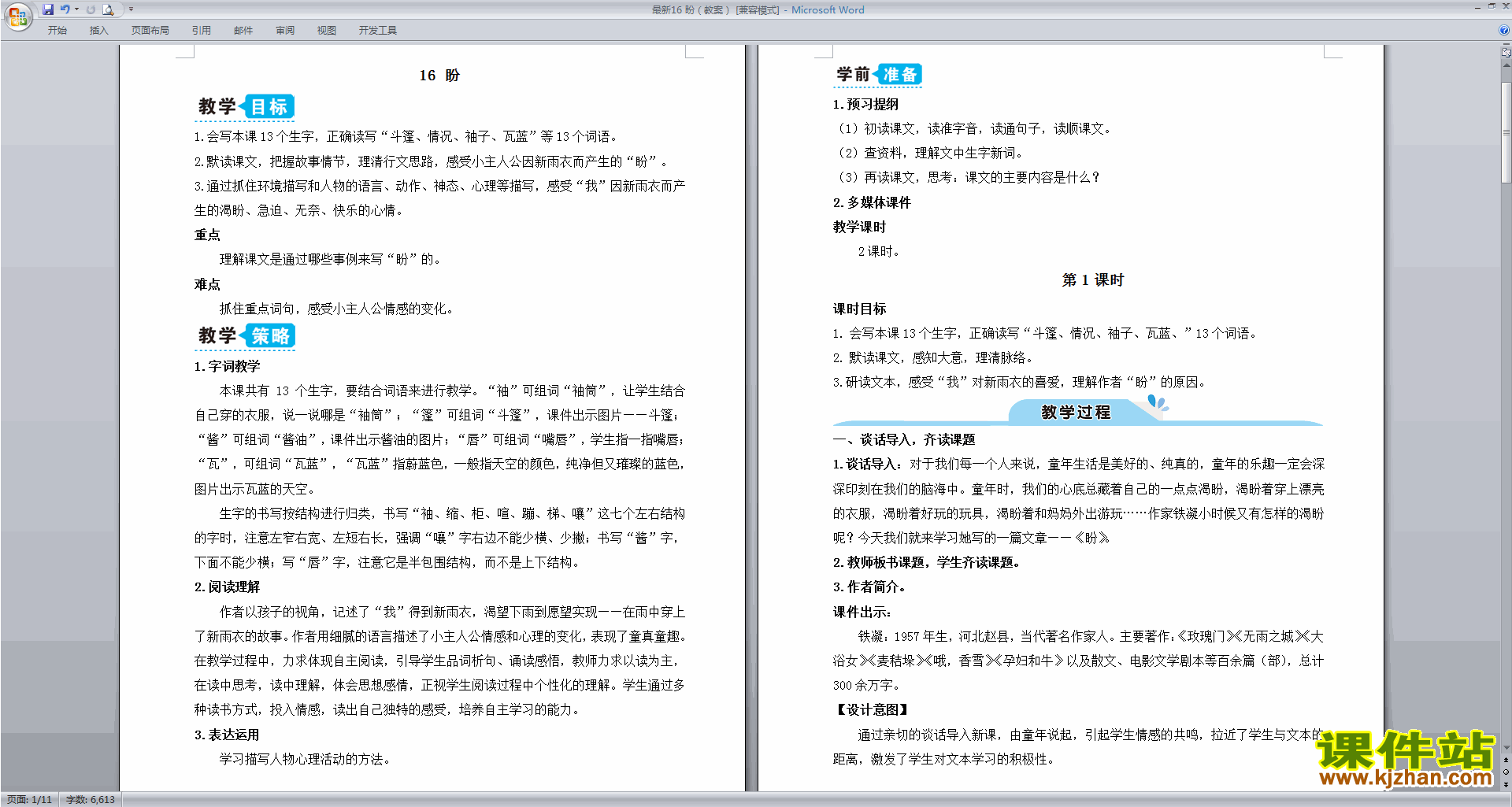The width and height of the screenshot is (1512, 807).
Task: Open the 插入 ribbon tab
Action: [x=98, y=31]
